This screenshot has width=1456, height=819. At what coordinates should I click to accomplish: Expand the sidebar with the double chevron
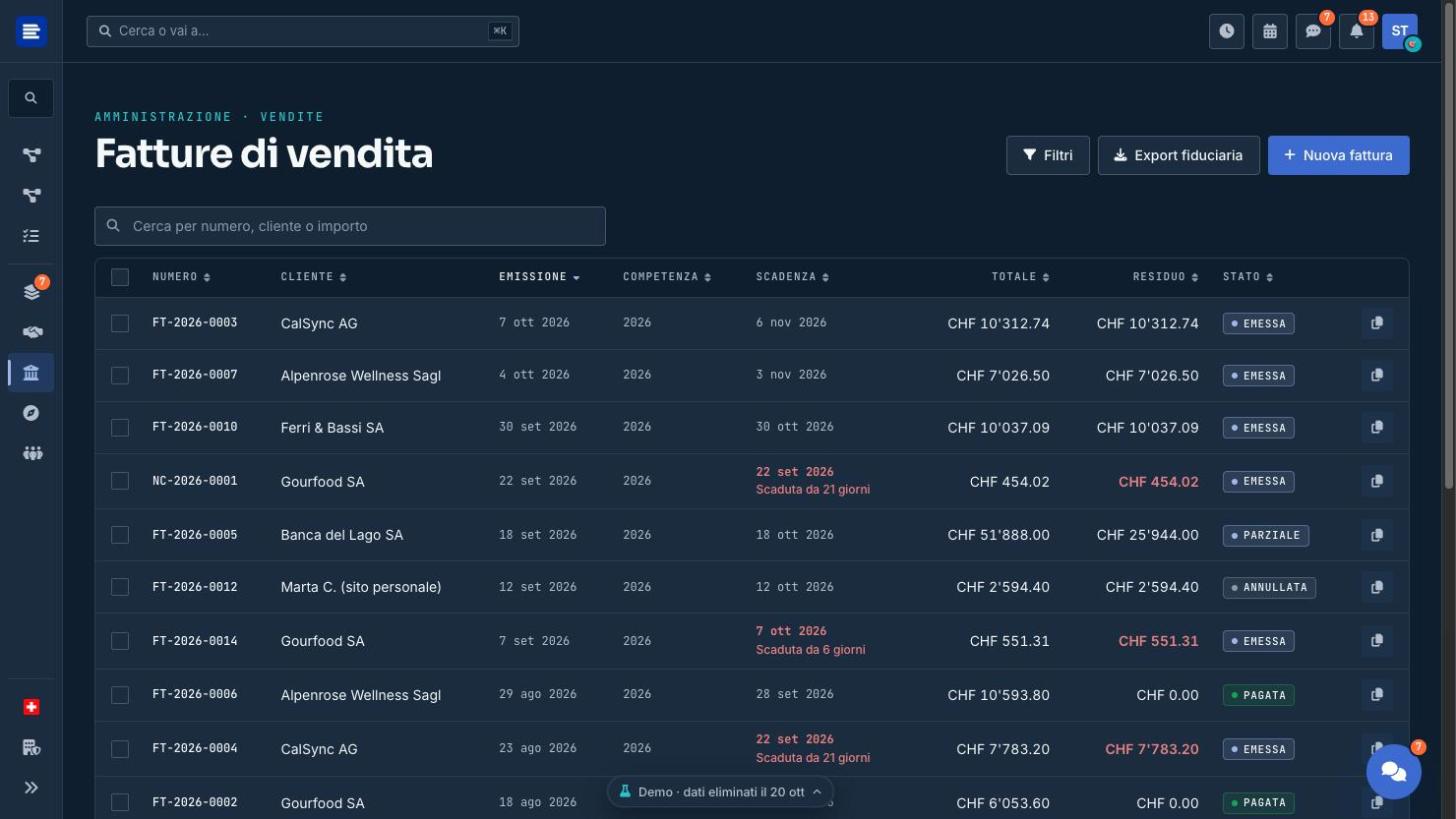pyautogui.click(x=31, y=787)
